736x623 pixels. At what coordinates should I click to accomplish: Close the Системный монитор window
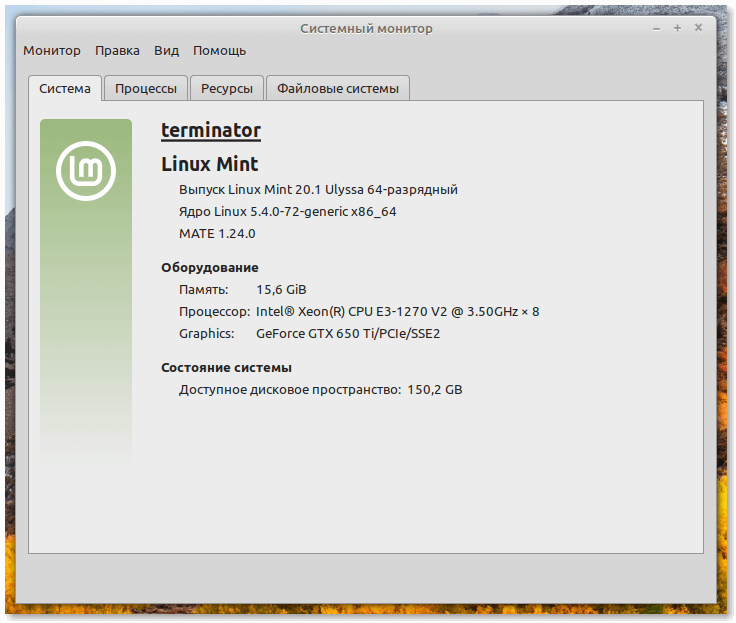click(x=698, y=28)
